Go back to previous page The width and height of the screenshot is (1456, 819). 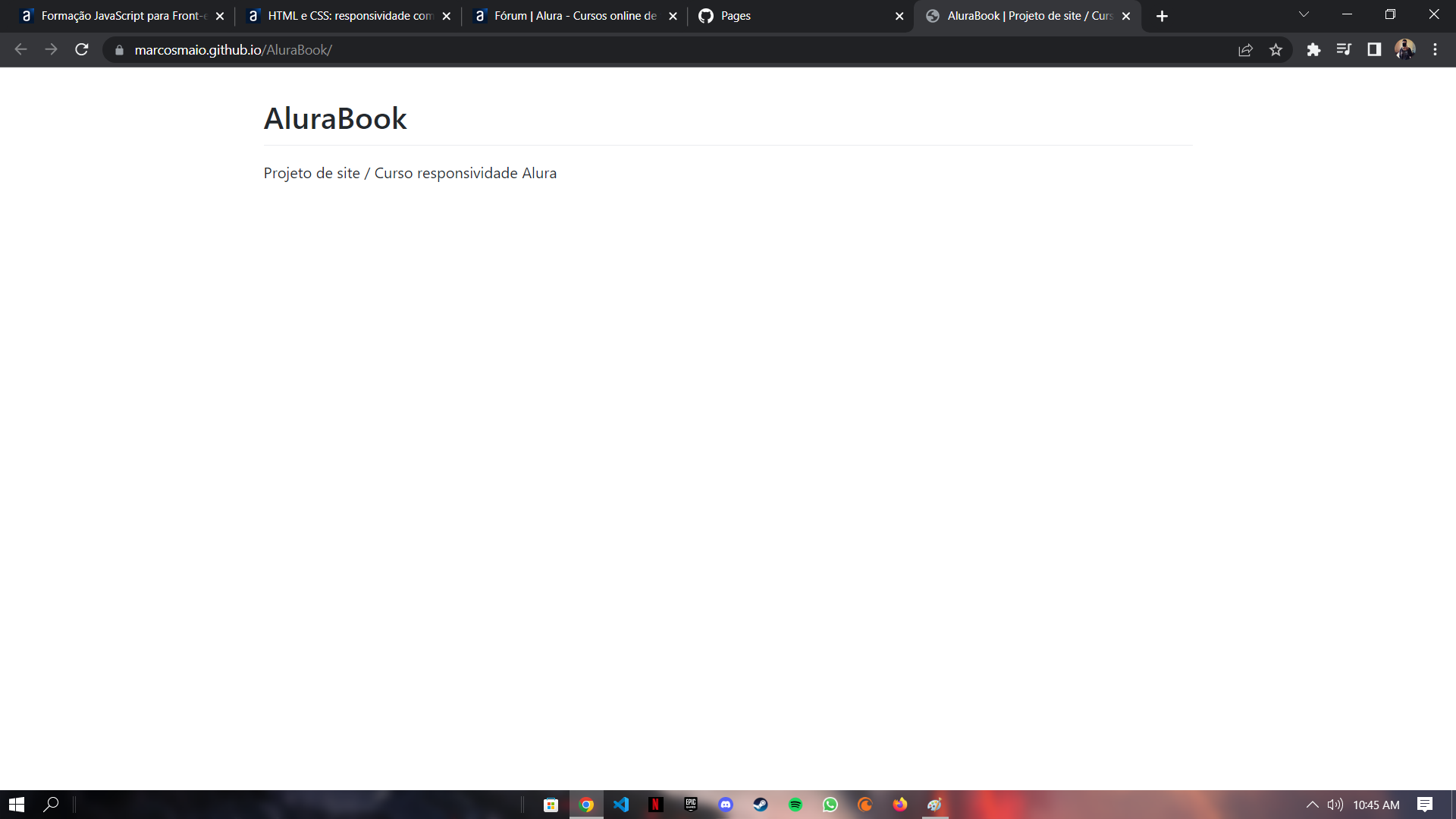coord(20,49)
